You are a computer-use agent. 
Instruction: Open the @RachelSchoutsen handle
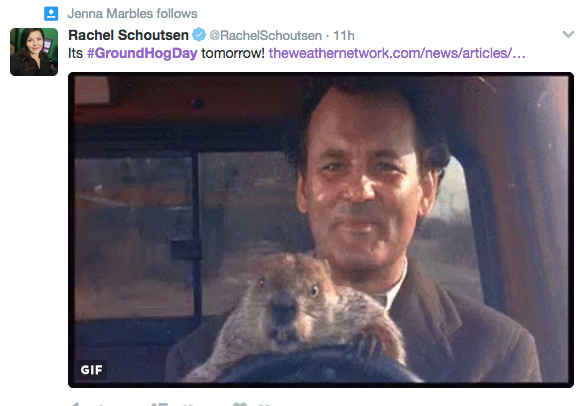pyautogui.click(x=266, y=36)
